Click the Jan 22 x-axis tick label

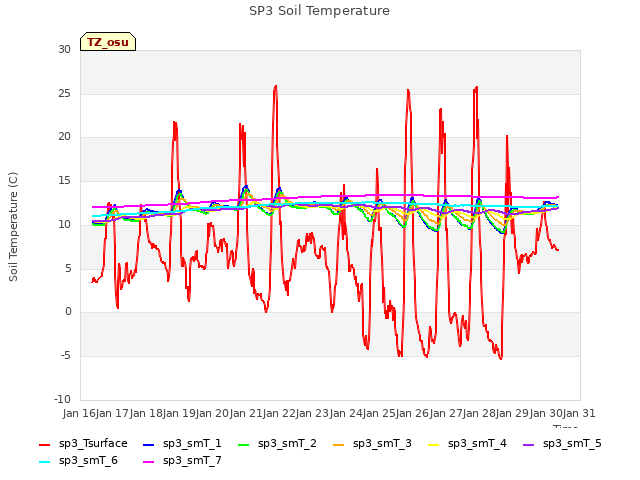pos(279,413)
